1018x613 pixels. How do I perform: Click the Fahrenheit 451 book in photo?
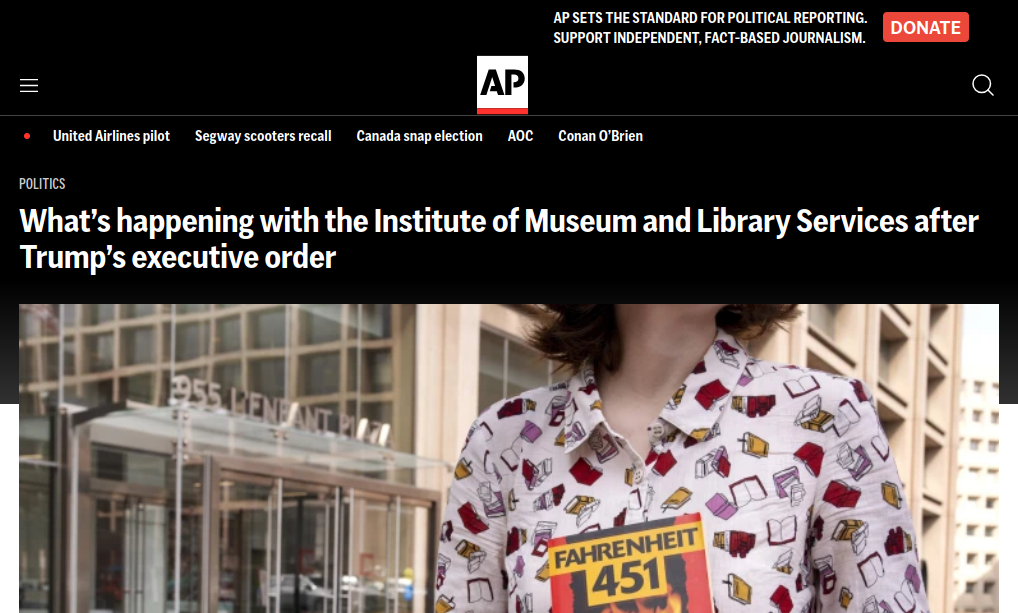[628, 567]
